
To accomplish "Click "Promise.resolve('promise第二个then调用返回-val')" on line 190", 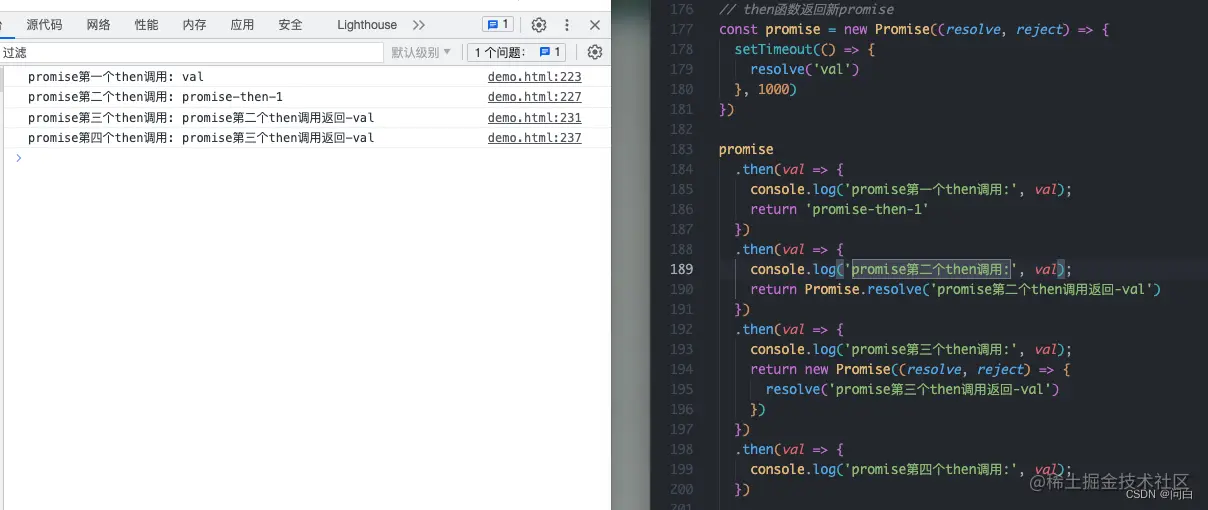I will [x=983, y=289].
